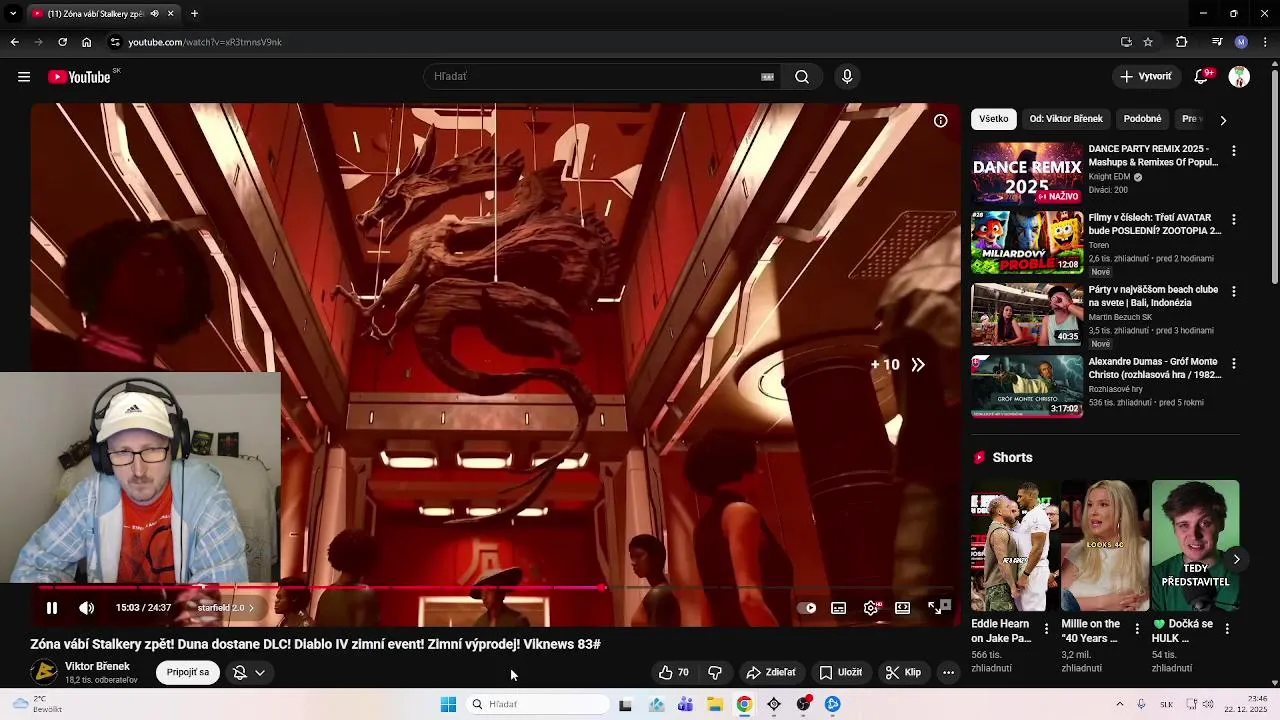Open Microsoft Teams from taskbar

685,704
